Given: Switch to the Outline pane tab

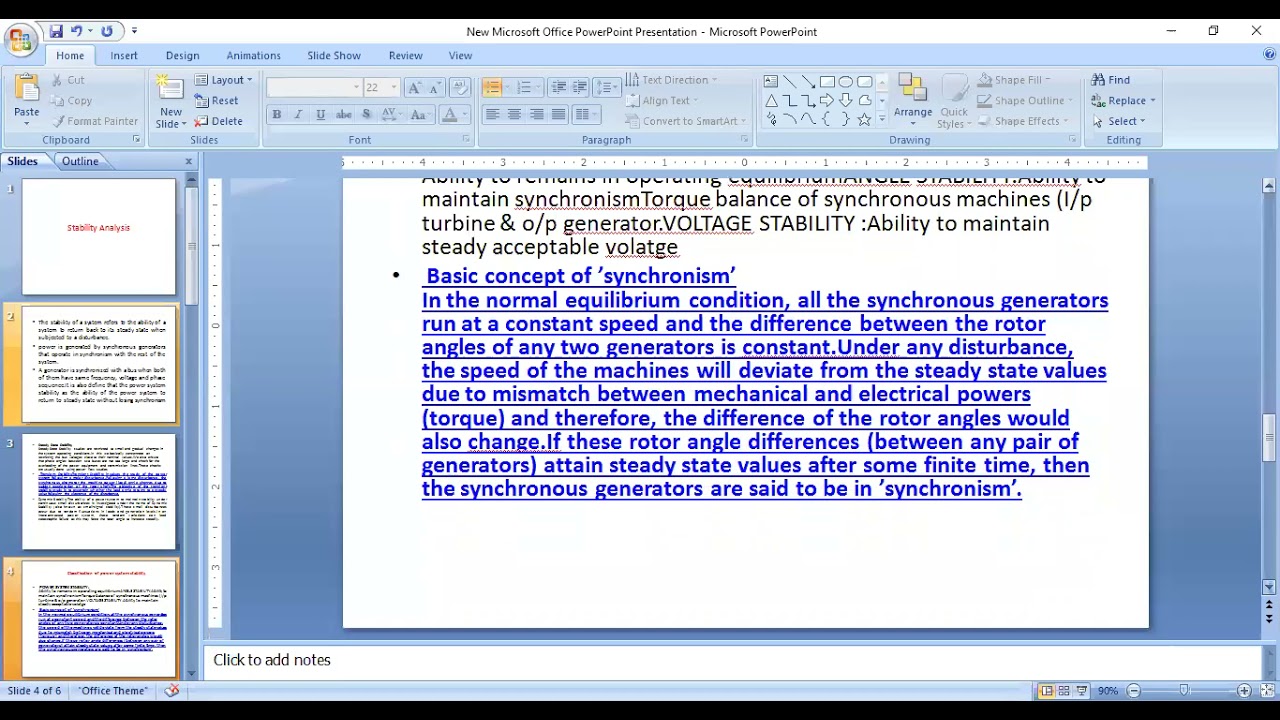Looking at the screenshot, I should tap(80, 161).
